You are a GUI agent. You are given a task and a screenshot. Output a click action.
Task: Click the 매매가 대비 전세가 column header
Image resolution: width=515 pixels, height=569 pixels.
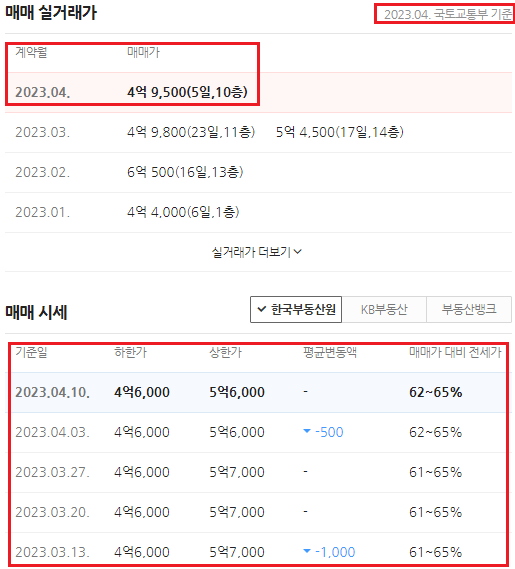[x=455, y=352]
